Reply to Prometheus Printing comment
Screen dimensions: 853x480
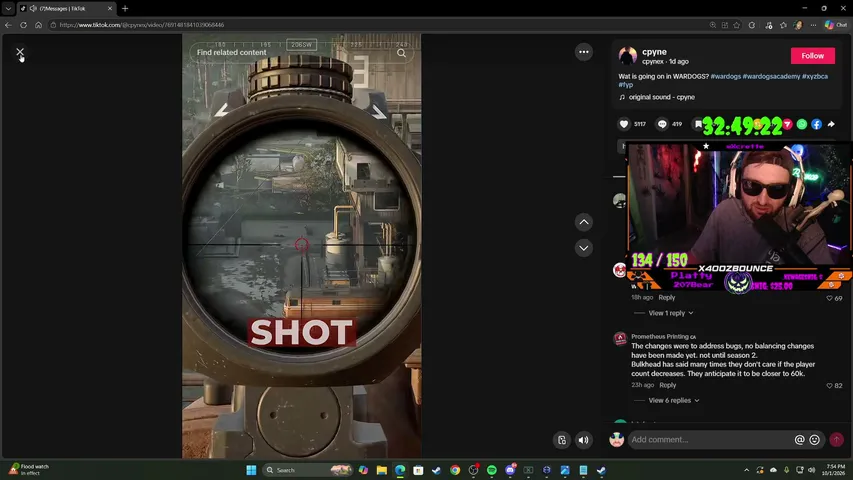click(667, 385)
